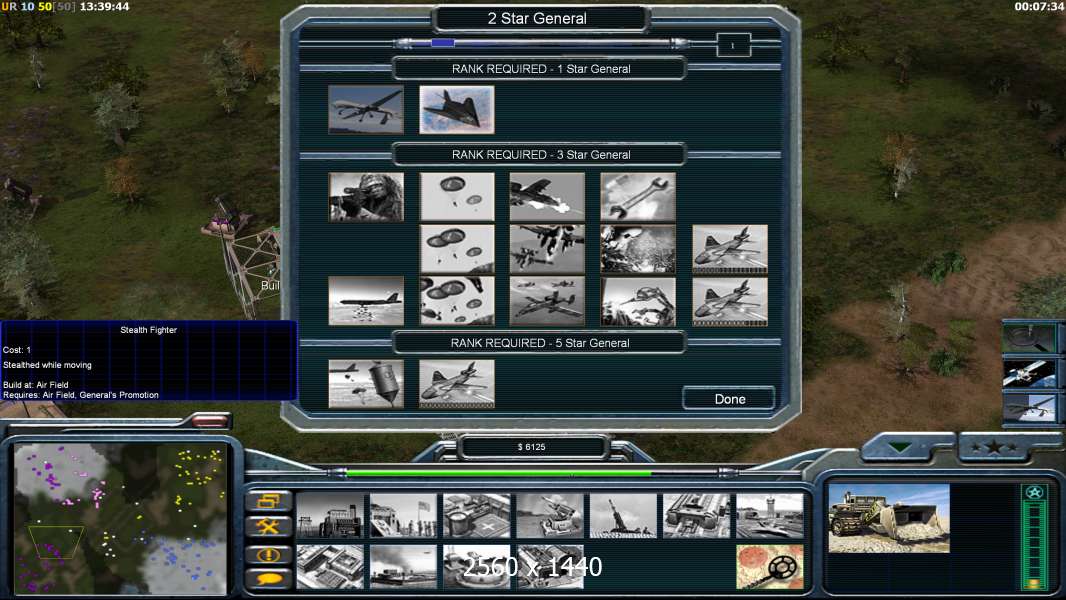
Task: Click the "Stealthed while moving" tooltip line
Action: coord(47,365)
